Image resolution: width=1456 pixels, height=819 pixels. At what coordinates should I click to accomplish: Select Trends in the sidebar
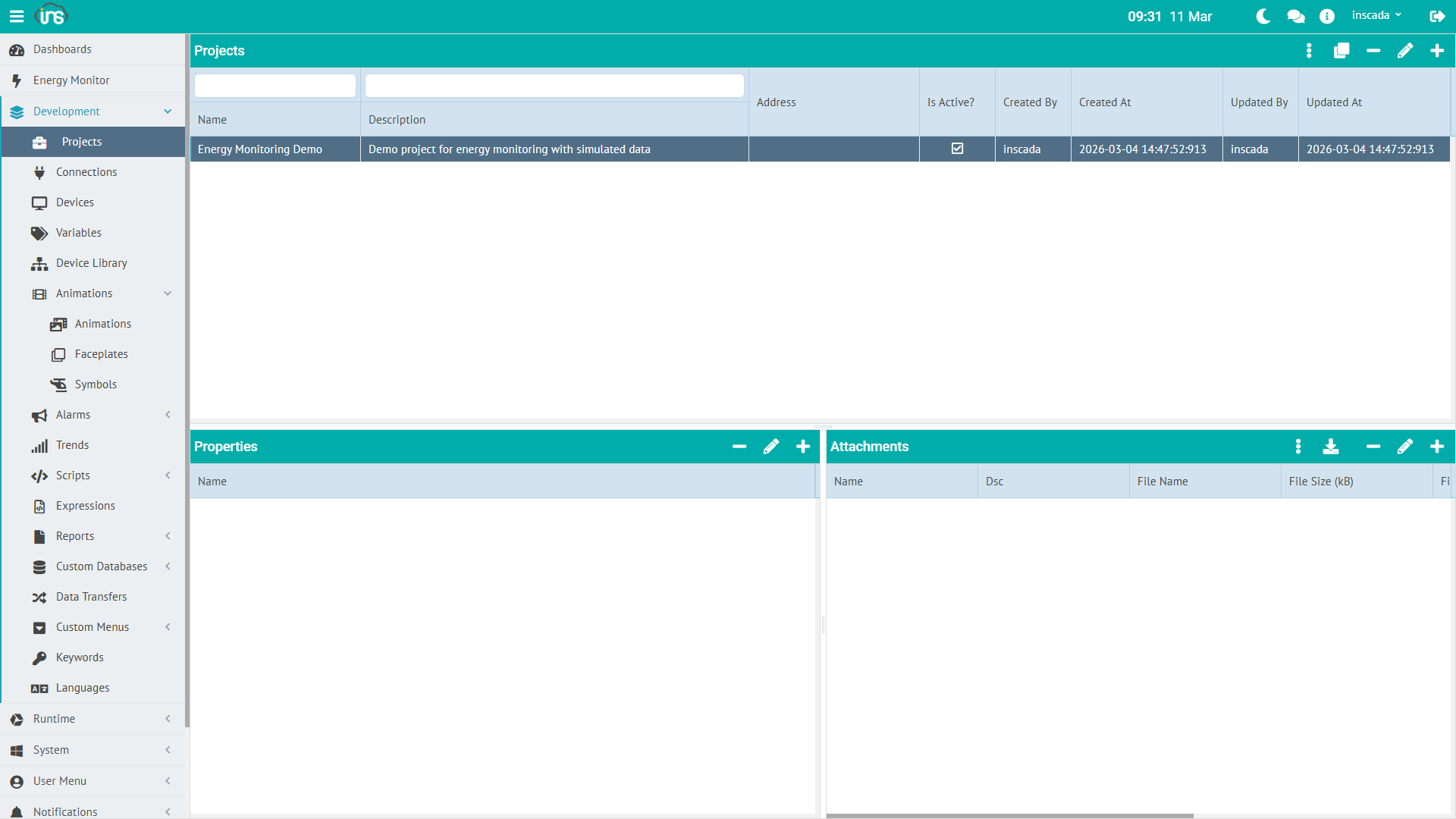click(x=72, y=445)
